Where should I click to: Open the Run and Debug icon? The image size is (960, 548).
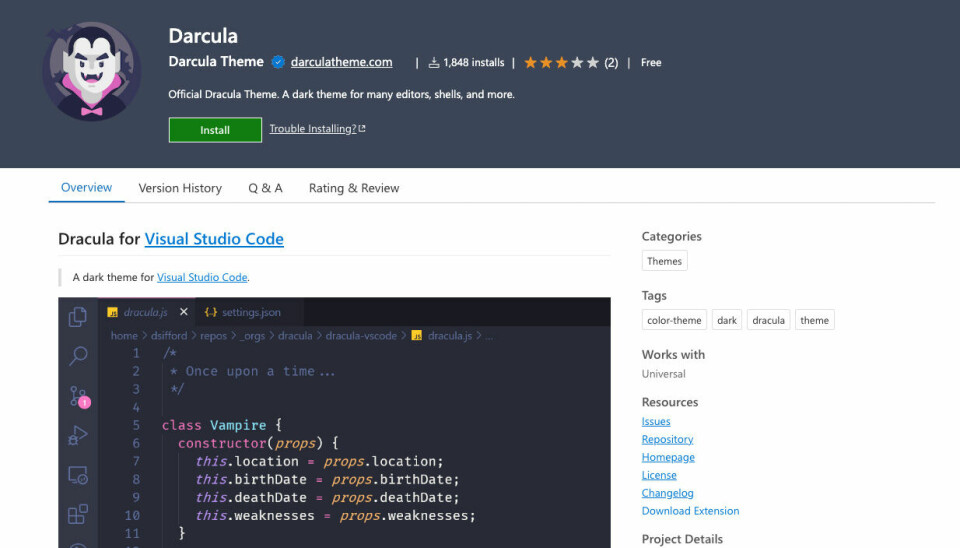(78, 435)
